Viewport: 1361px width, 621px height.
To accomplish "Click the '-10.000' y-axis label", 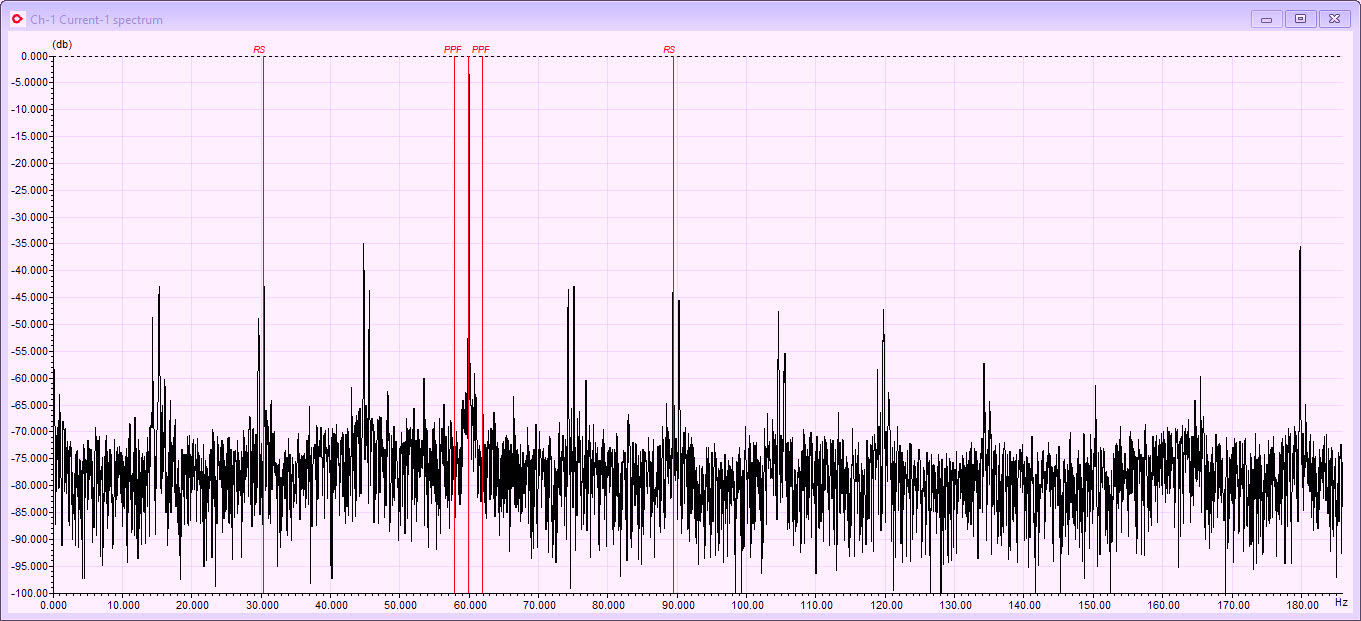I will pyautogui.click(x=32, y=110).
